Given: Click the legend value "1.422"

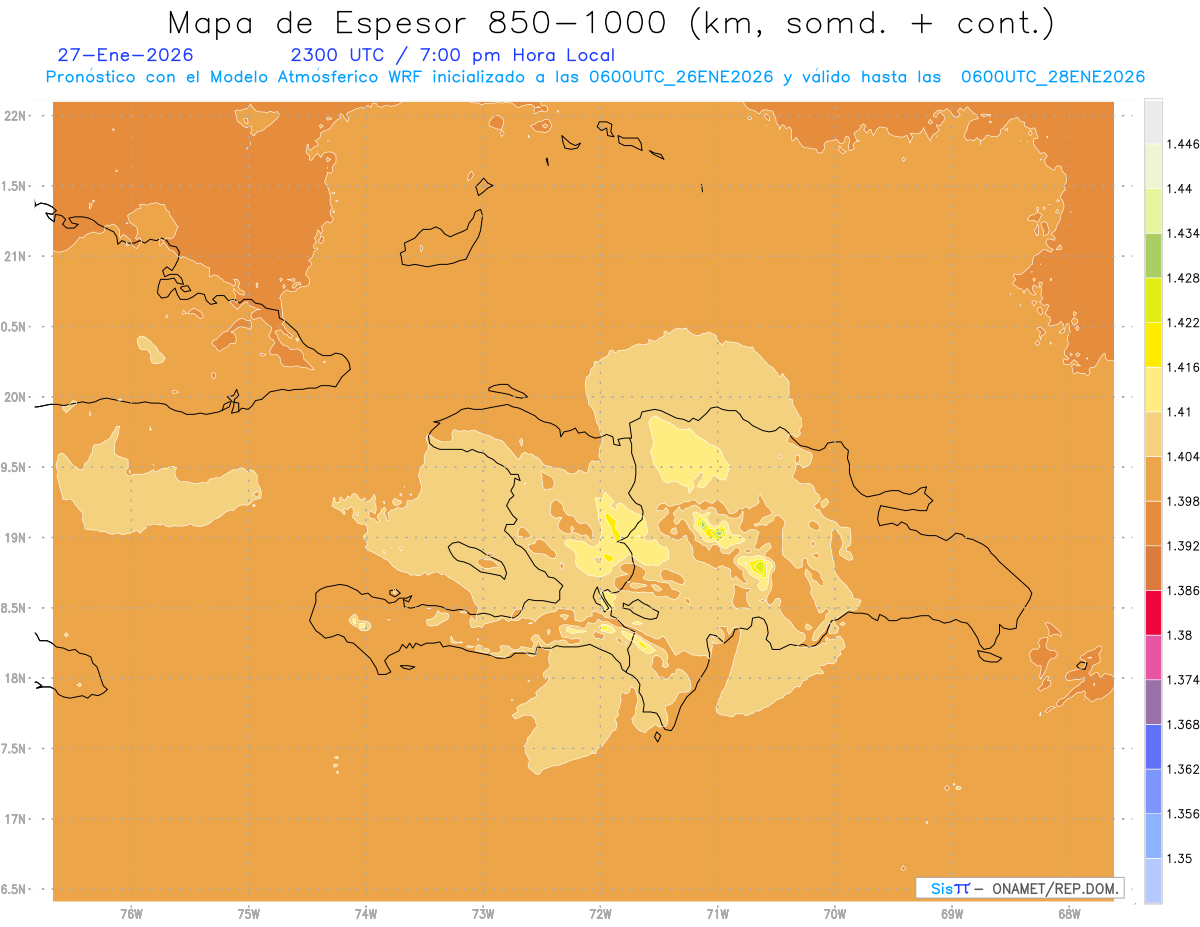Looking at the screenshot, I should [x=1182, y=322].
